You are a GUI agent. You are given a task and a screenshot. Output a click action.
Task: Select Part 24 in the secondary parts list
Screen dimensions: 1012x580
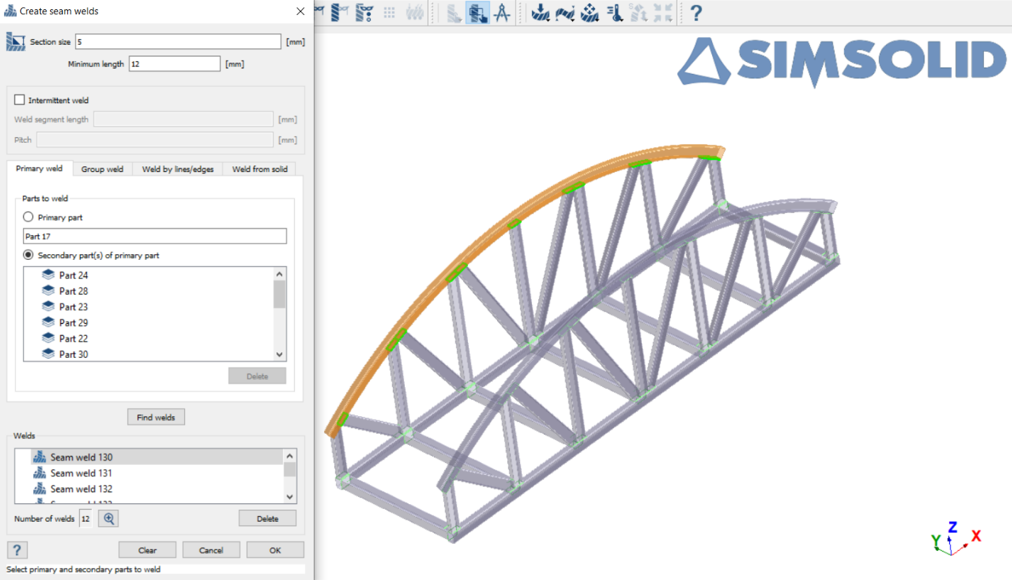73,275
